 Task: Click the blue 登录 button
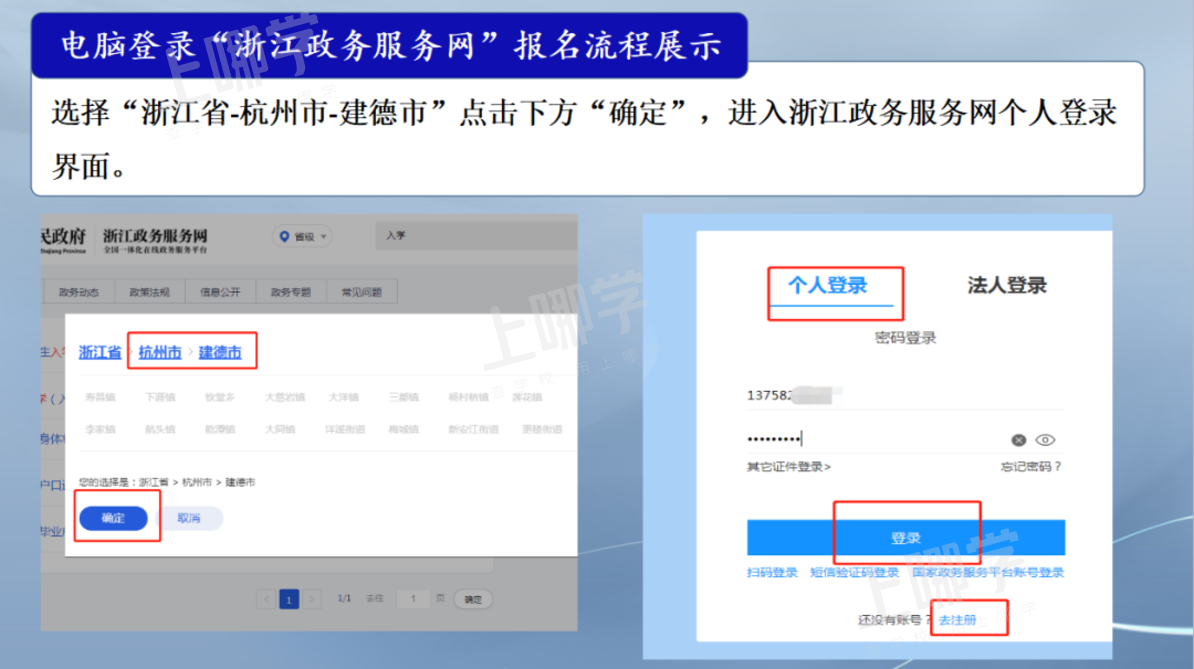point(906,538)
